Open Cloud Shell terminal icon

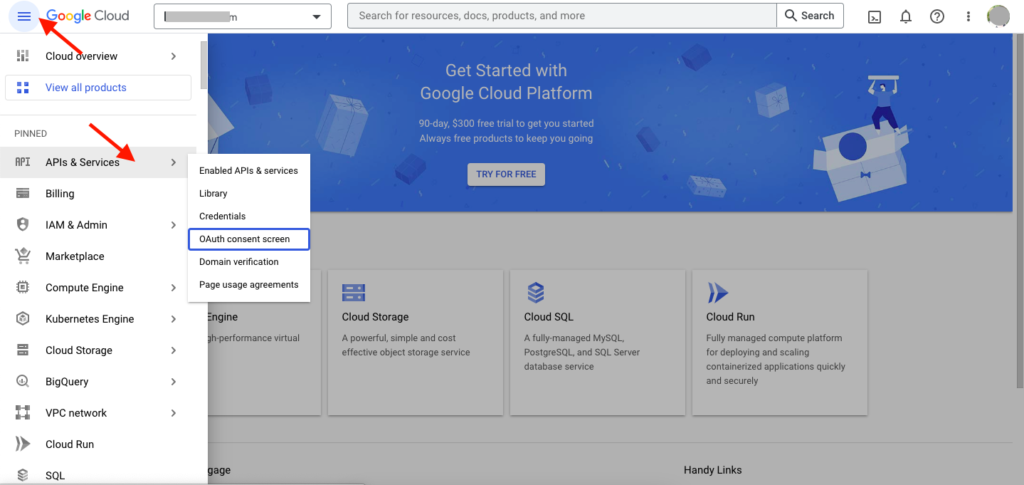(x=874, y=16)
